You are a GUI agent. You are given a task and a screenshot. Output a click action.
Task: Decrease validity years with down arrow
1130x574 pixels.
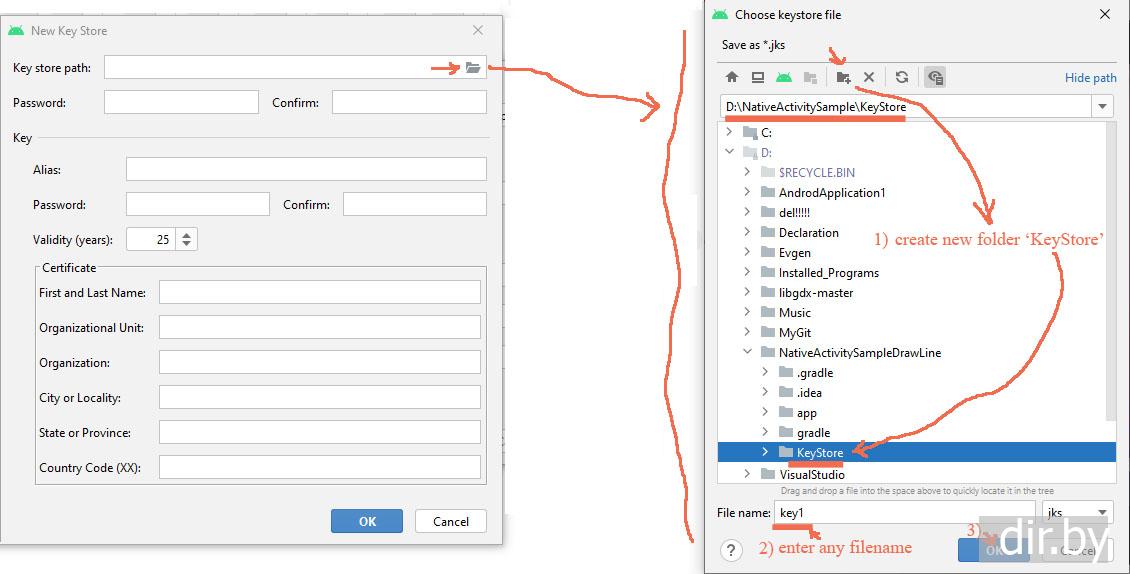coord(187,244)
